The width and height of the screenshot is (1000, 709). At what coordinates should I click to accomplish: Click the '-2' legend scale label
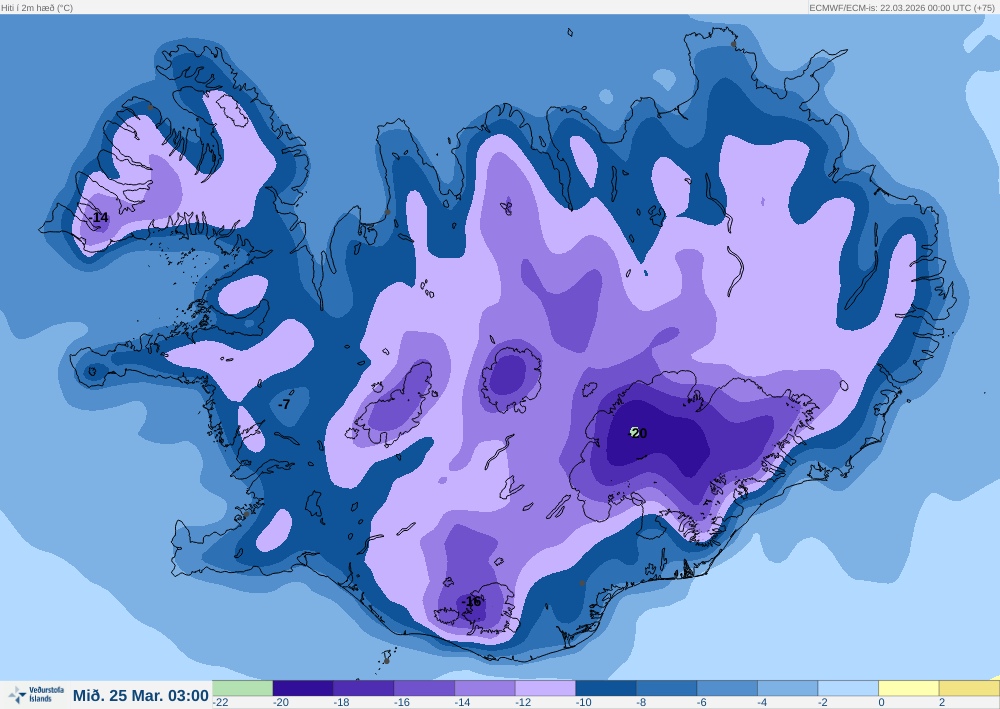823,702
